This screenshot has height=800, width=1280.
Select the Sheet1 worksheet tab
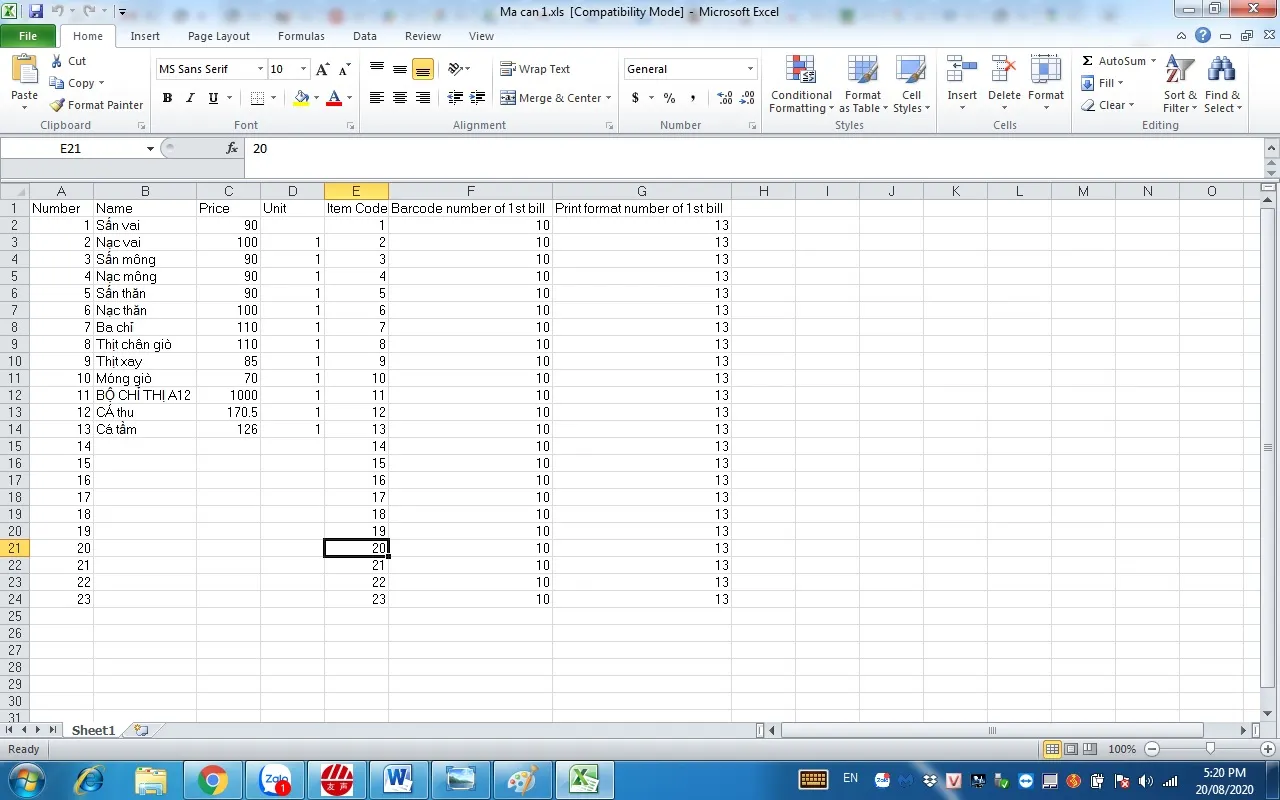(93, 731)
